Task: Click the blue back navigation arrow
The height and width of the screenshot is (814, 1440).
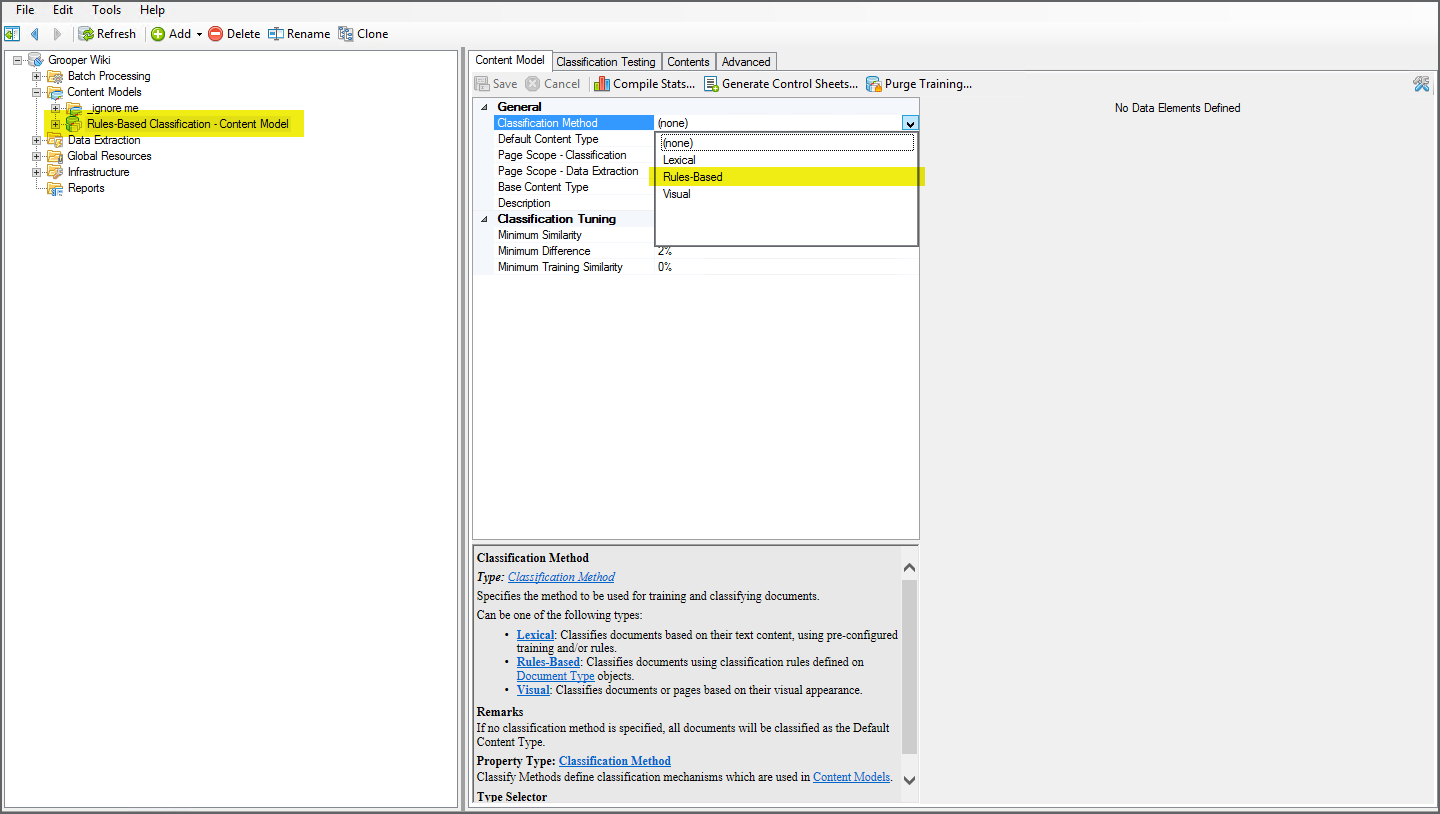Action: point(34,34)
